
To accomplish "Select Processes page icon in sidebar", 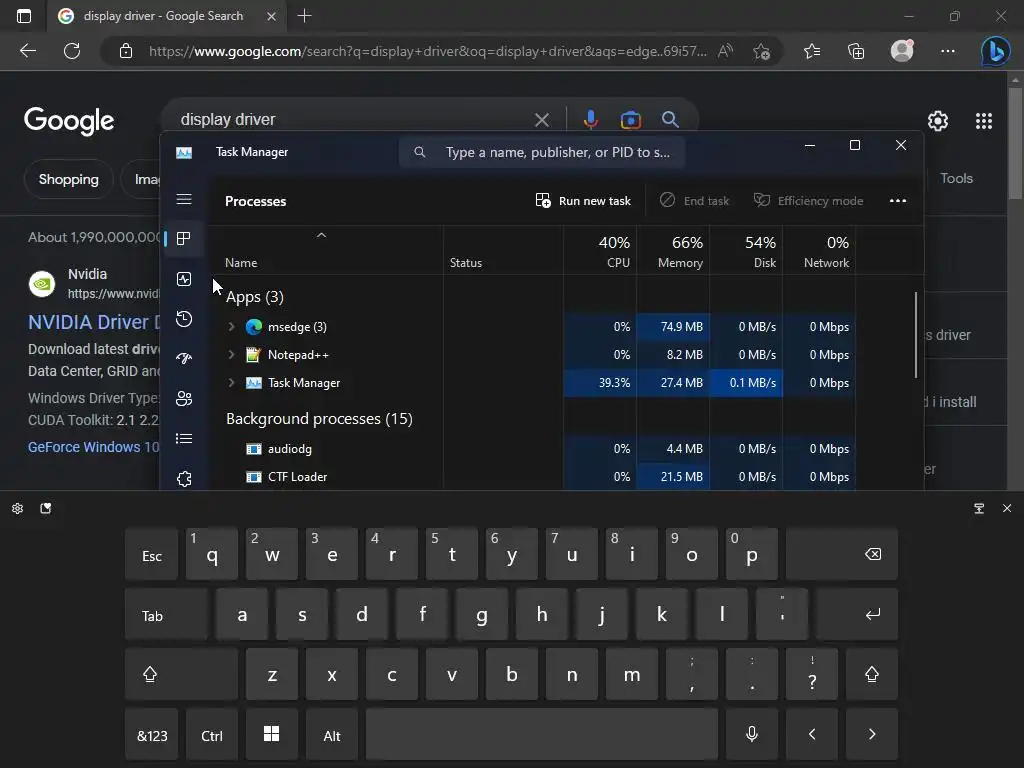I will click(x=184, y=238).
